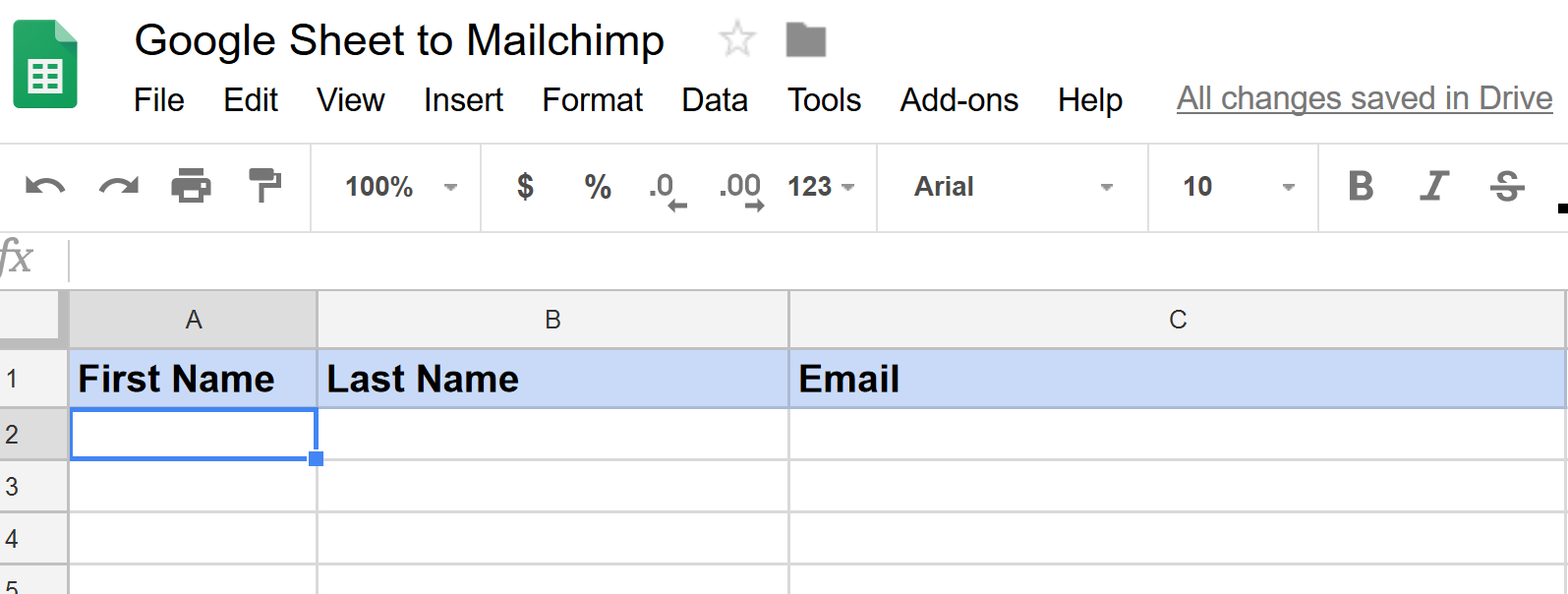The image size is (1568, 594).
Task: Open the Data menu
Action: (715, 99)
